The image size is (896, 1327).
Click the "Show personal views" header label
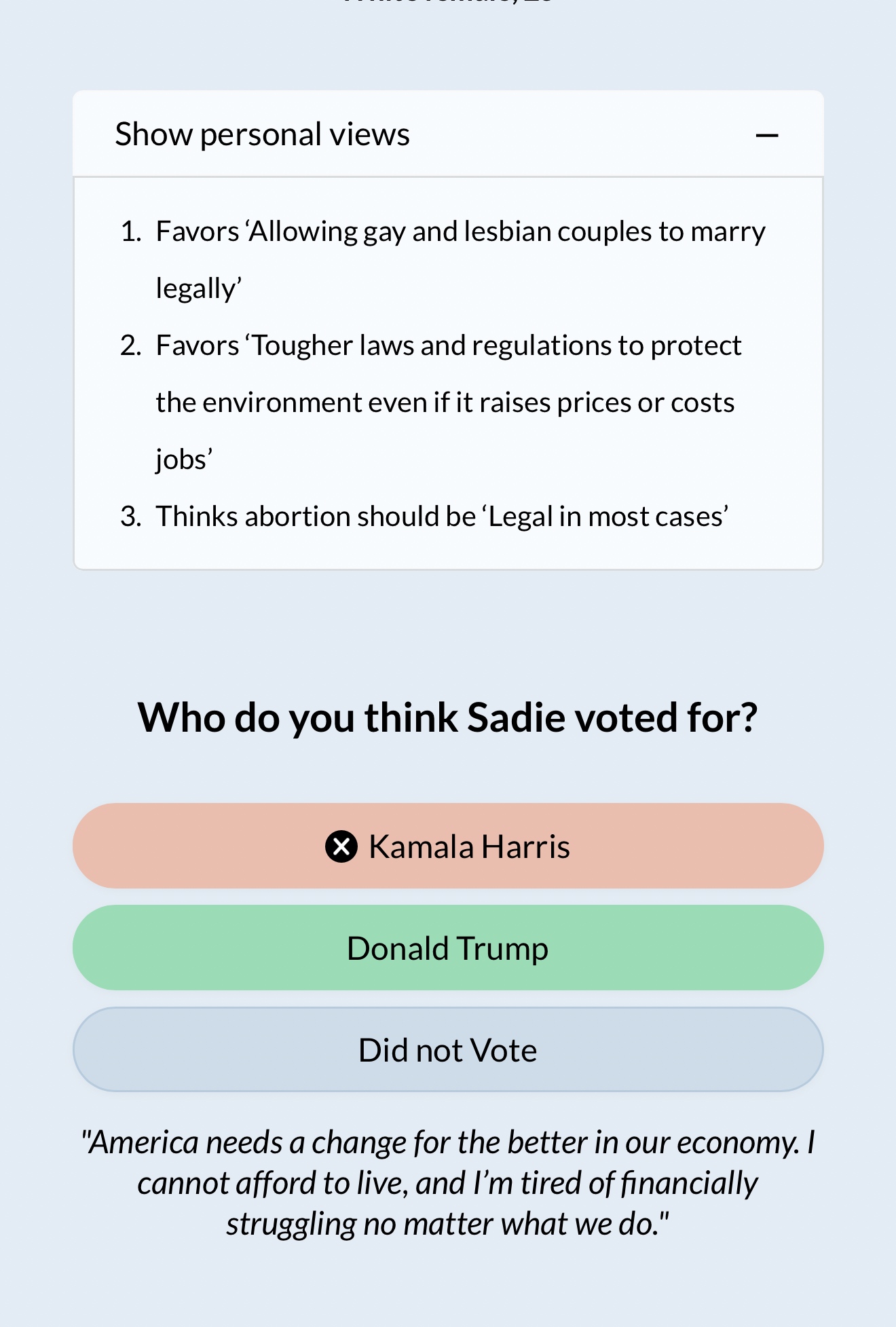262,134
